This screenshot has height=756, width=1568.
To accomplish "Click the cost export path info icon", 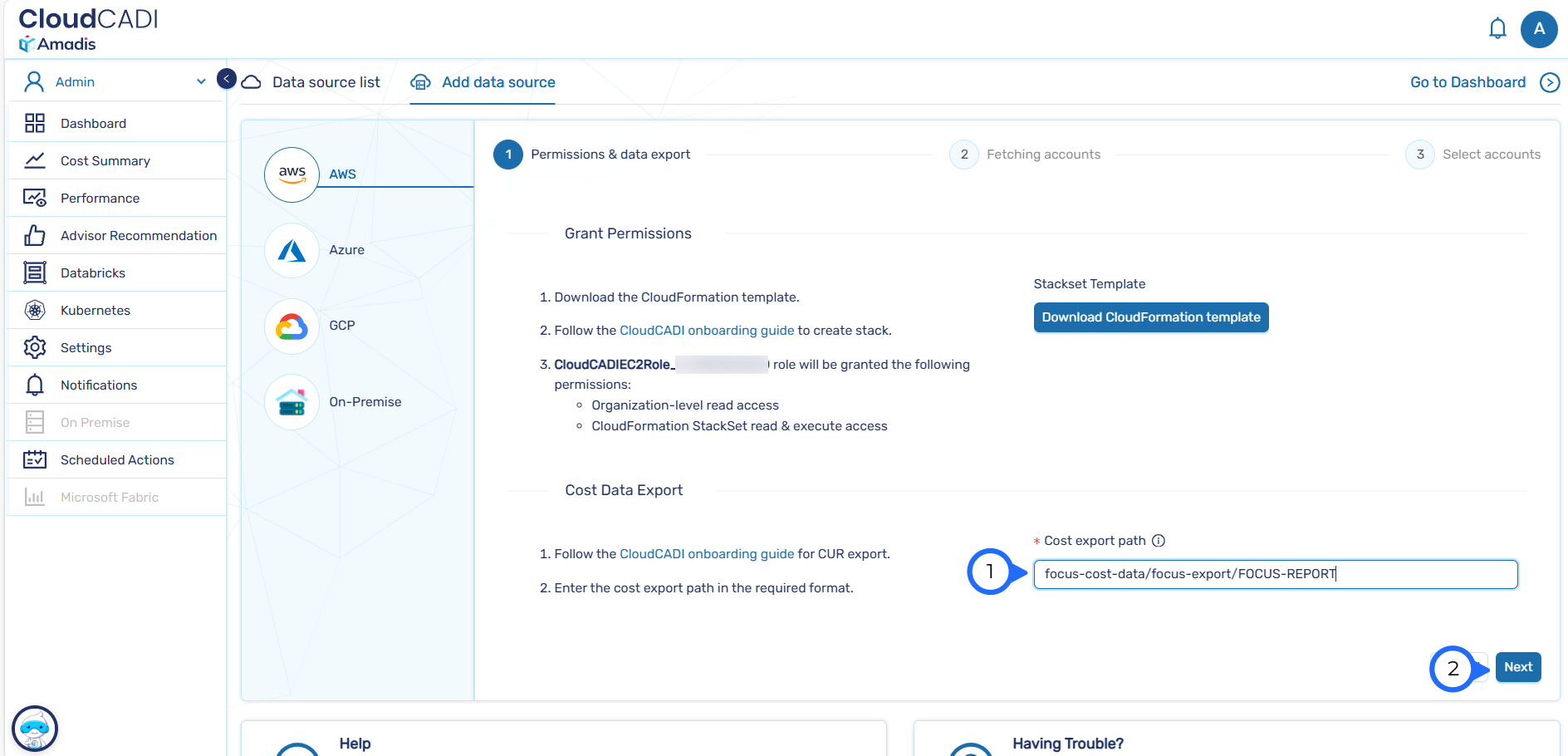I will click(x=1159, y=541).
